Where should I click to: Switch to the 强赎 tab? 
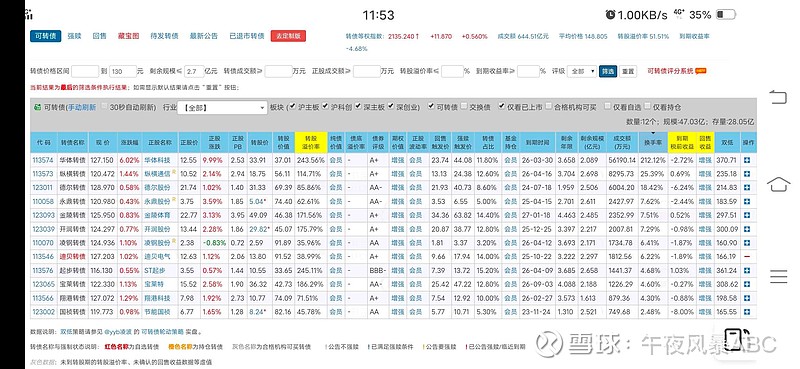coord(74,36)
